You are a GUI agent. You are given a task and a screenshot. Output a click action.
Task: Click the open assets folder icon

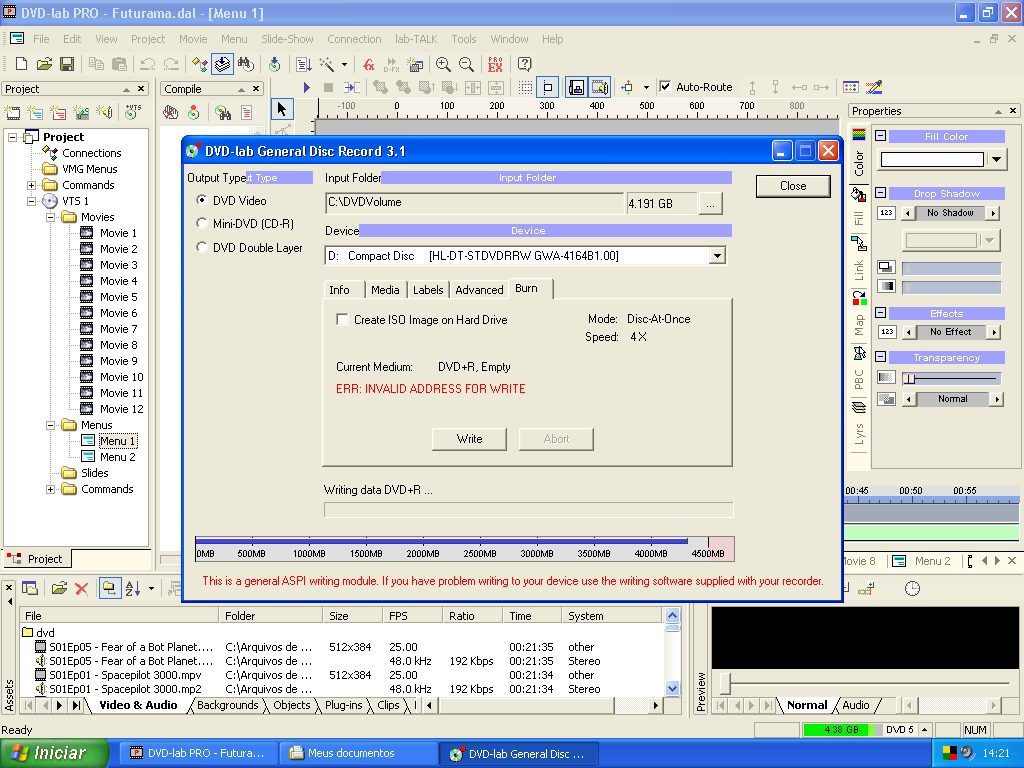[59, 588]
